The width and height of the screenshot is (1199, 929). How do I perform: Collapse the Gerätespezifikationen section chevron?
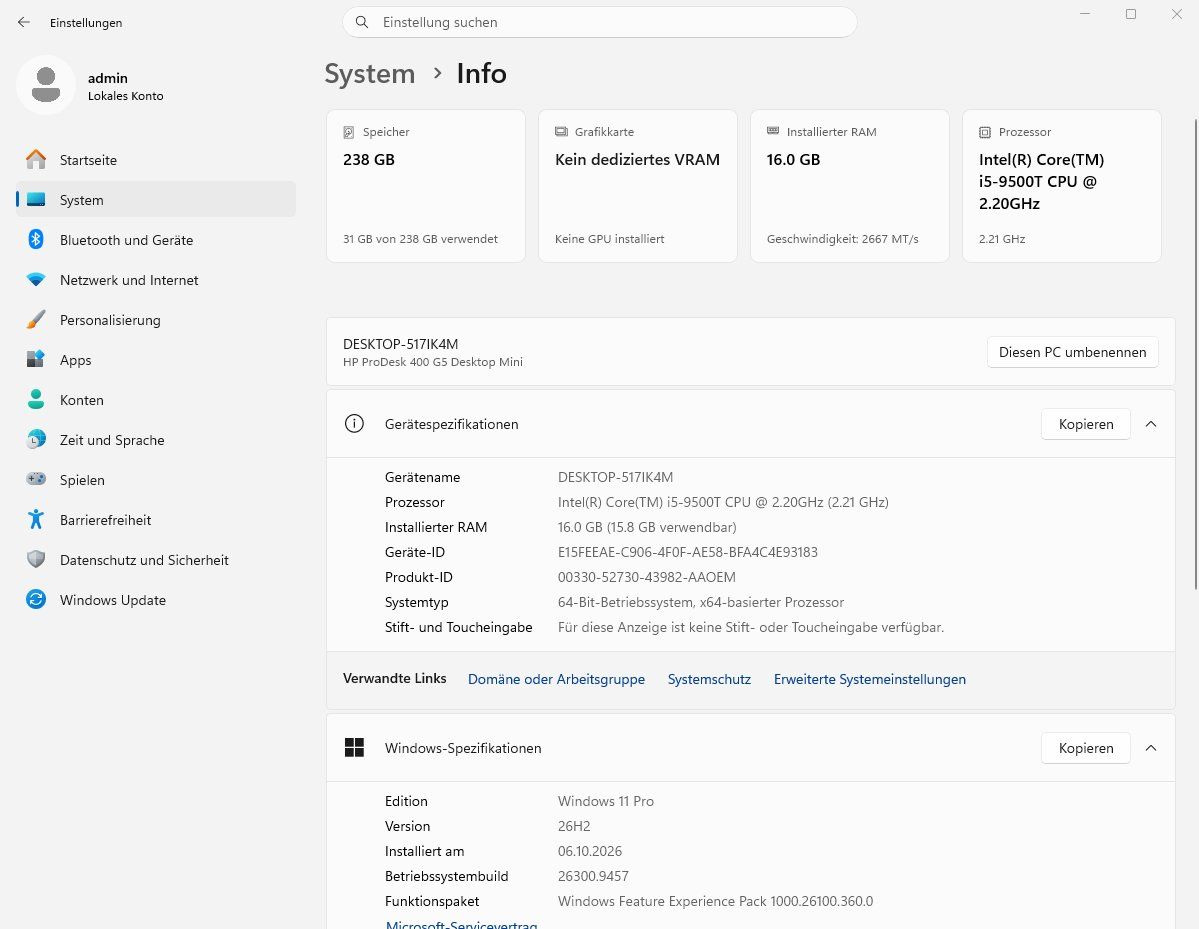point(1151,424)
